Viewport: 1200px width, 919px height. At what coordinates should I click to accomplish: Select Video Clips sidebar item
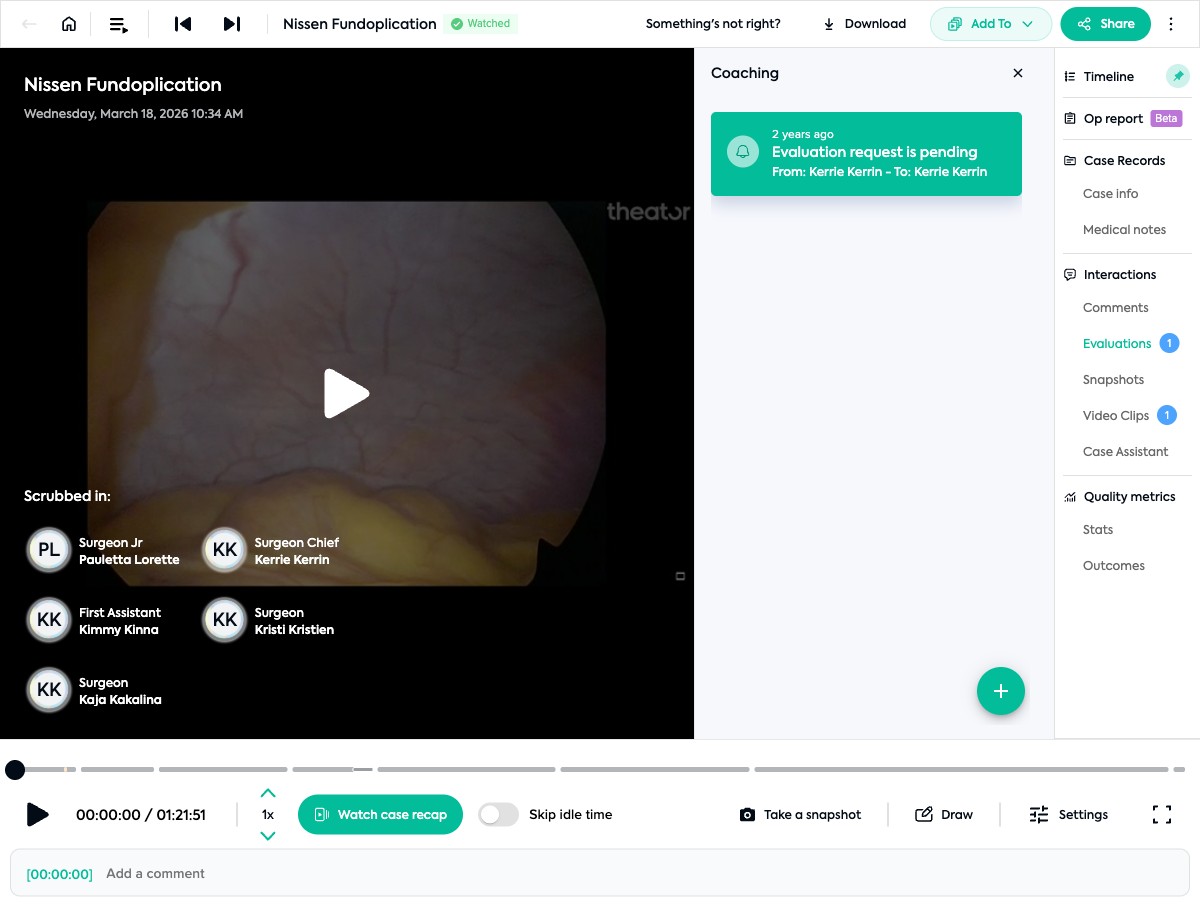[x=1115, y=416]
